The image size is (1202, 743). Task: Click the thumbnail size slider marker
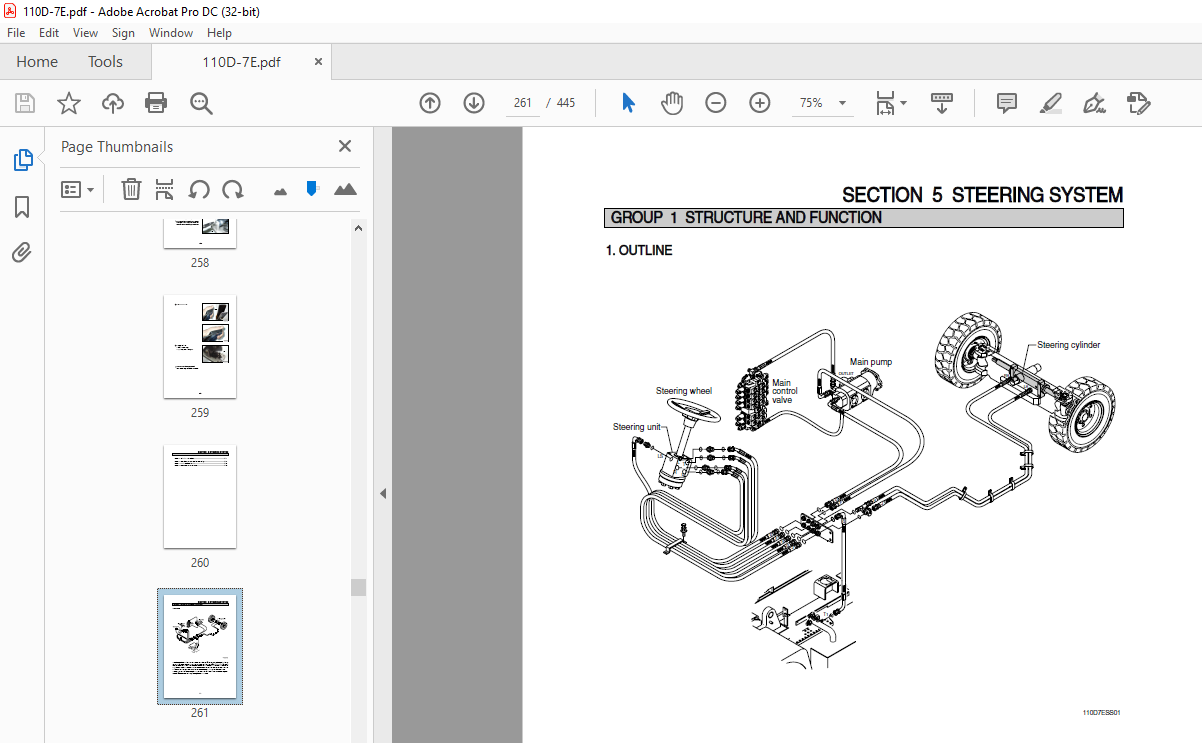[x=312, y=188]
